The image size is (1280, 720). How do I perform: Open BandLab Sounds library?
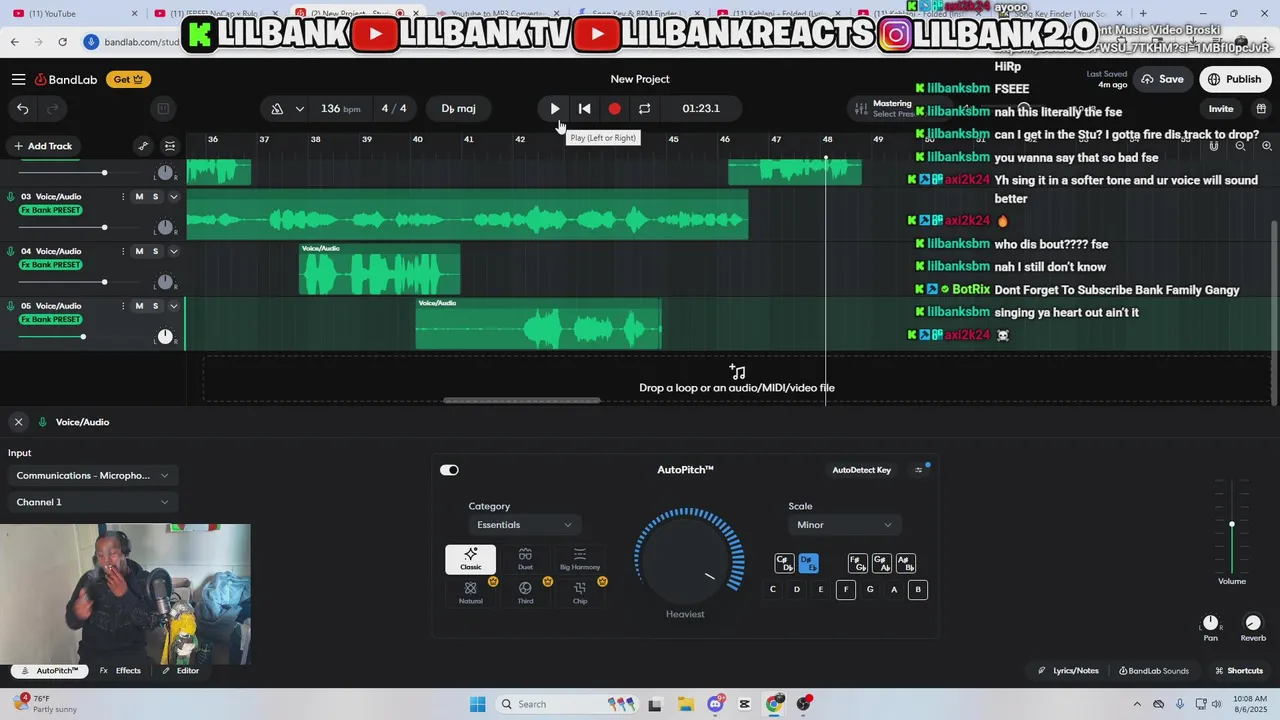(x=1154, y=671)
